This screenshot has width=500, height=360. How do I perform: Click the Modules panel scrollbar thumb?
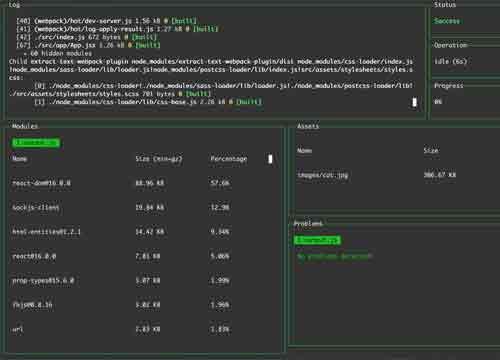[270, 159]
